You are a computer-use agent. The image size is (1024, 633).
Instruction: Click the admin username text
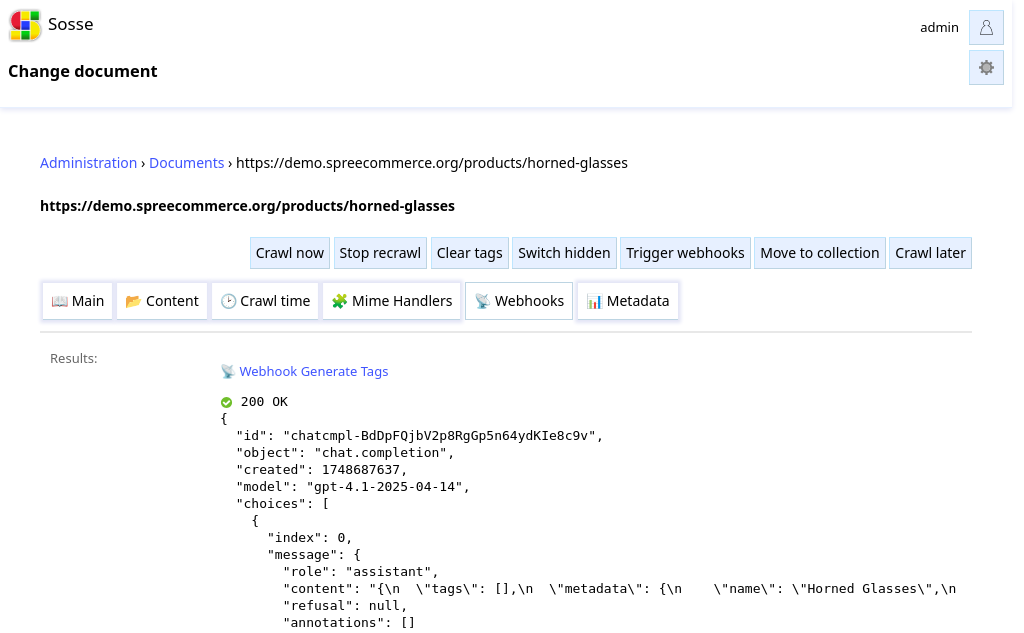939,27
